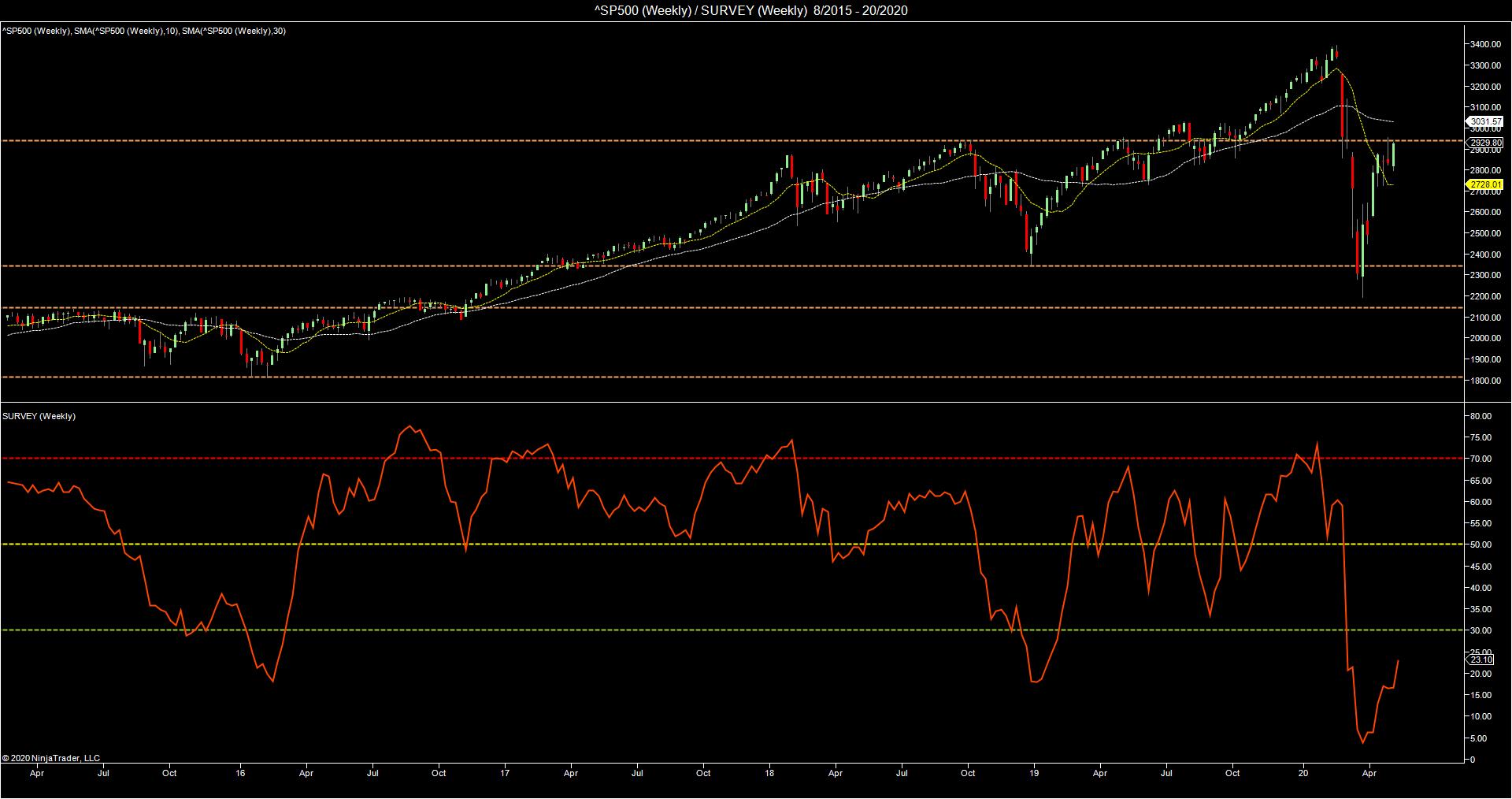Click the 70.00 survey axis label
The height and width of the screenshot is (799, 1512).
tap(1481, 459)
